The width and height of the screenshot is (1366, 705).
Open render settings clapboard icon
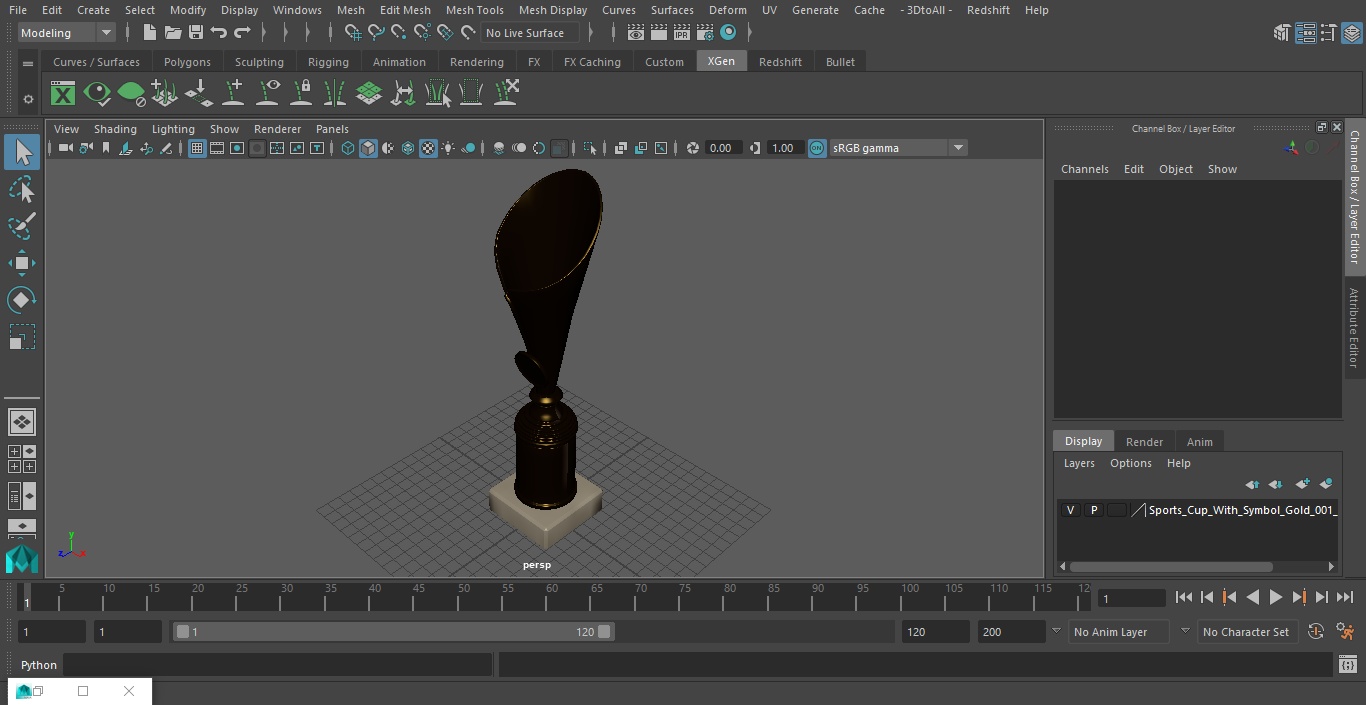[x=705, y=33]
